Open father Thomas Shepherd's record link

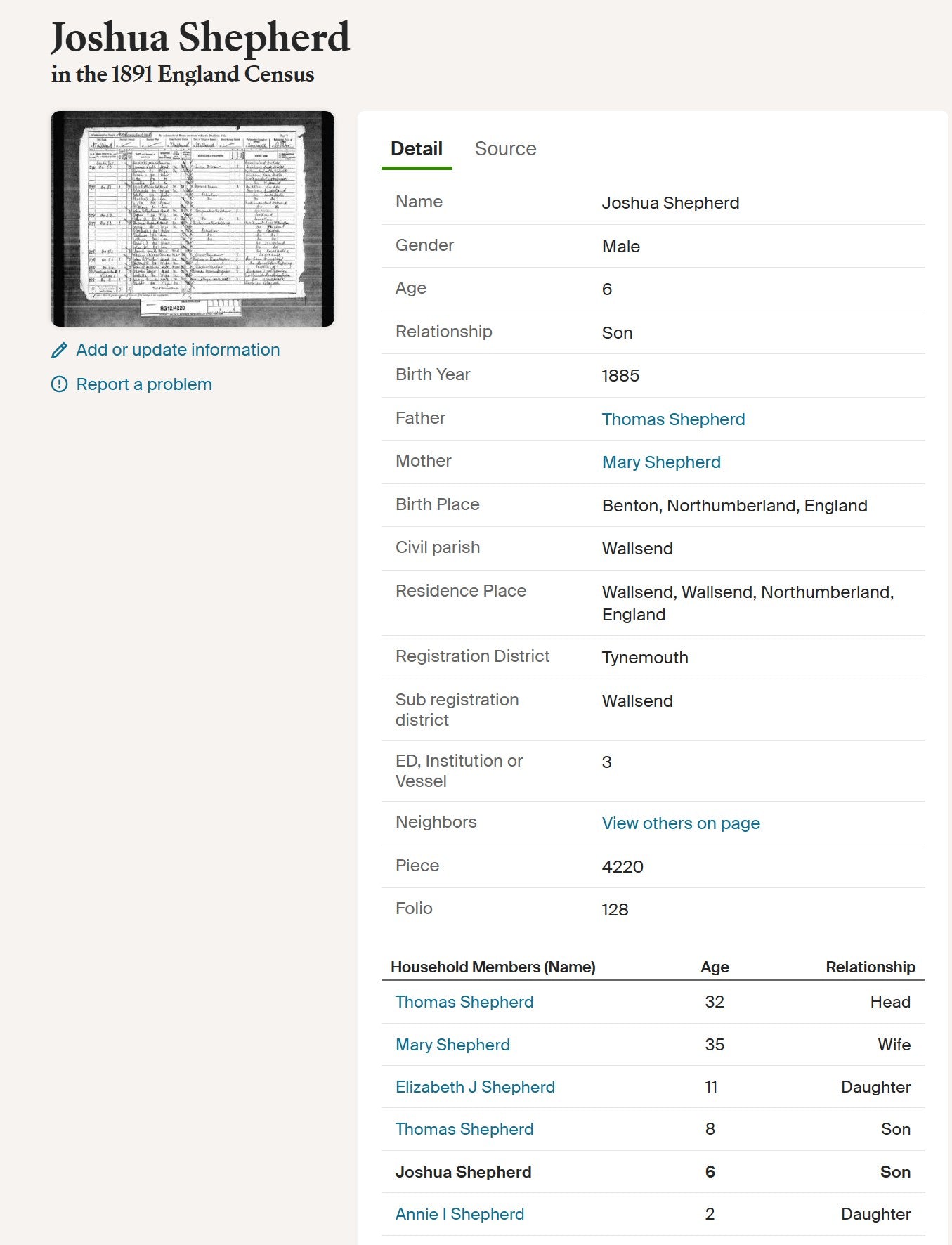673,419
